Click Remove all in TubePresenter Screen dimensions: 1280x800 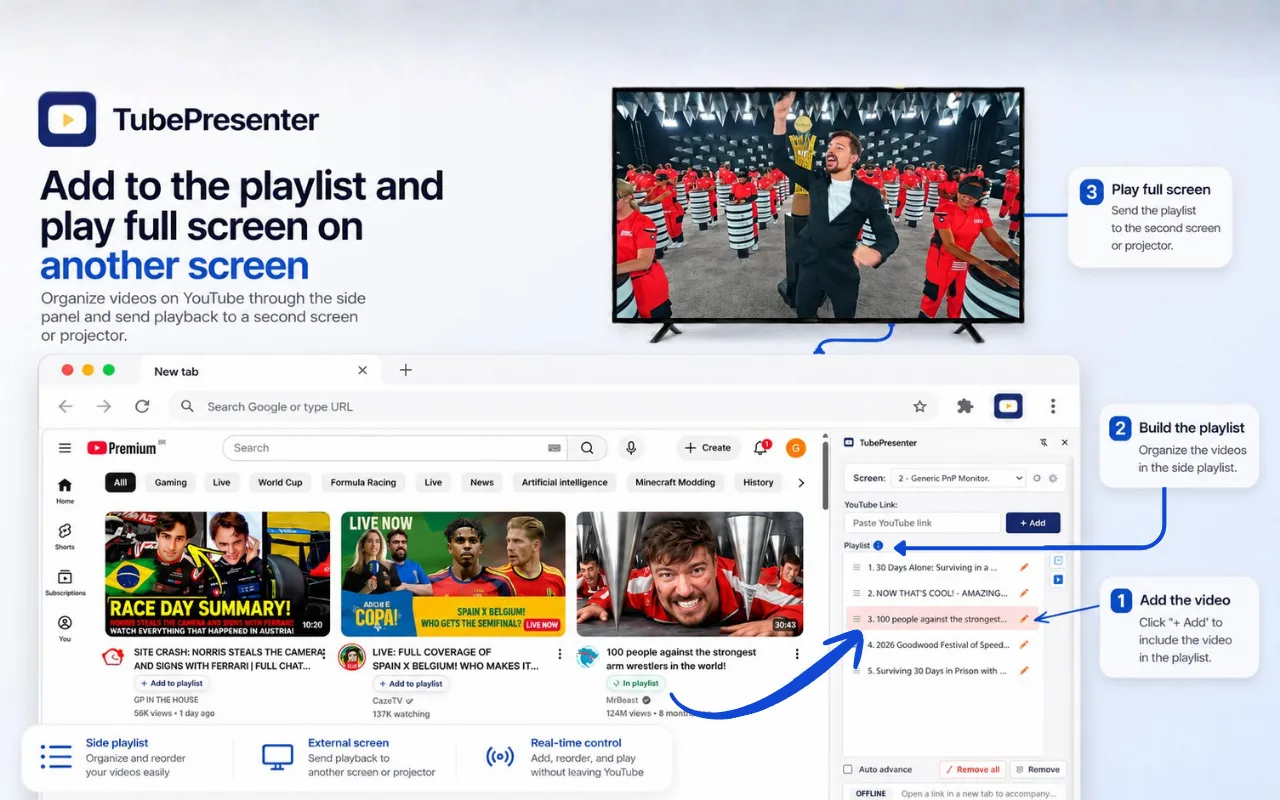(x=973, y=769)
